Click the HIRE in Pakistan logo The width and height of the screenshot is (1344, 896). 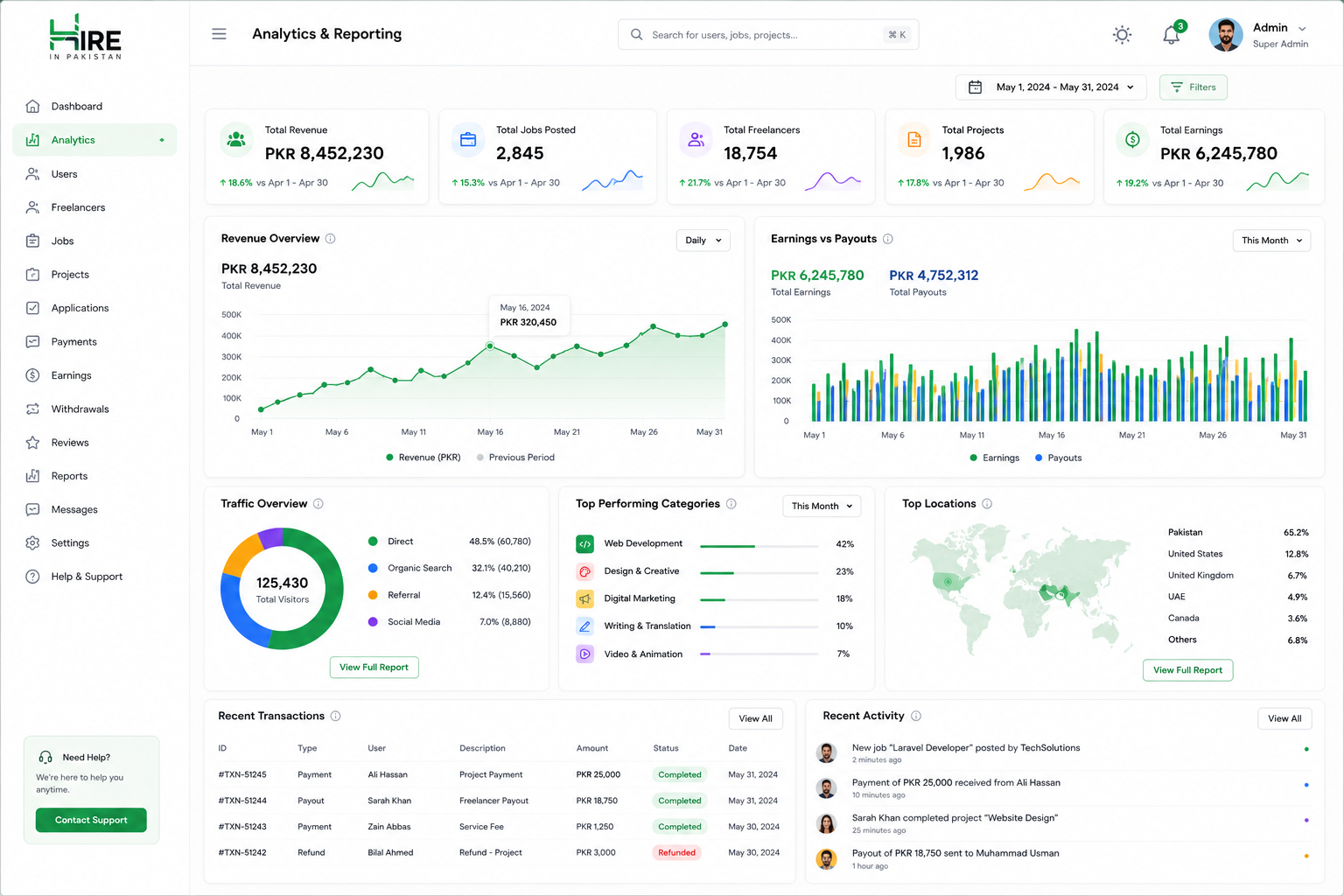coord(86,37)
